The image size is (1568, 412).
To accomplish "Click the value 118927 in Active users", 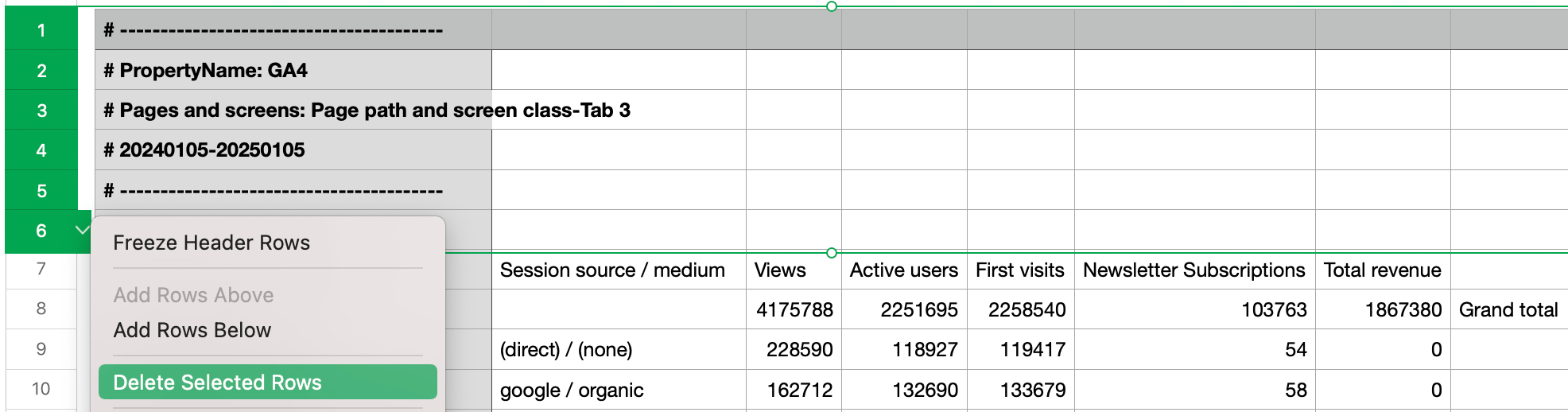I will coord(904,349).
